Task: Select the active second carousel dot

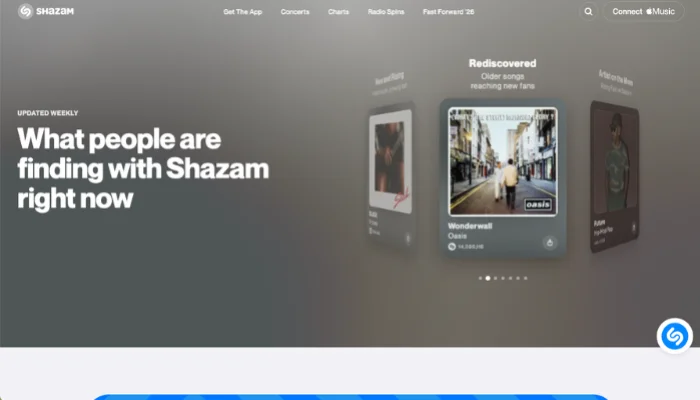Action: pos(488,278)
